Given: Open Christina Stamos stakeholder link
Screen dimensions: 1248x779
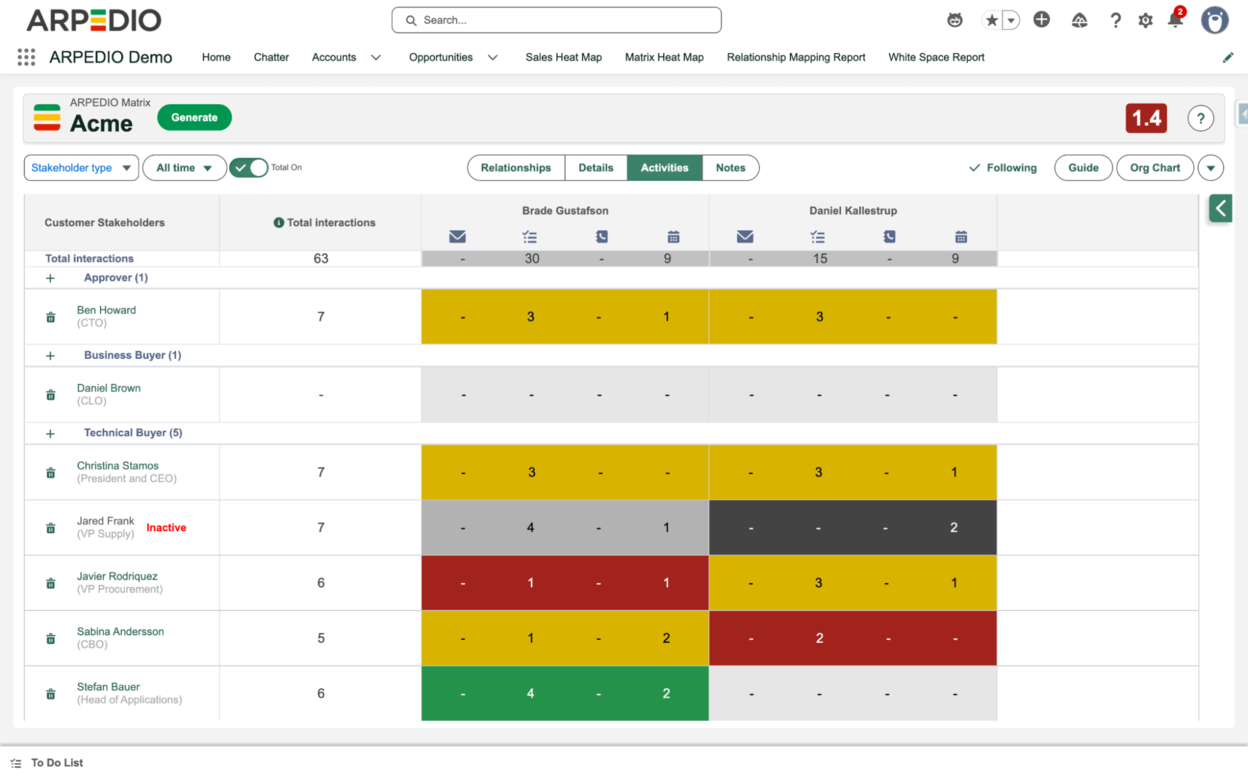Looking at the screenshot, I should pyautogui.click(x=118, y=466).
